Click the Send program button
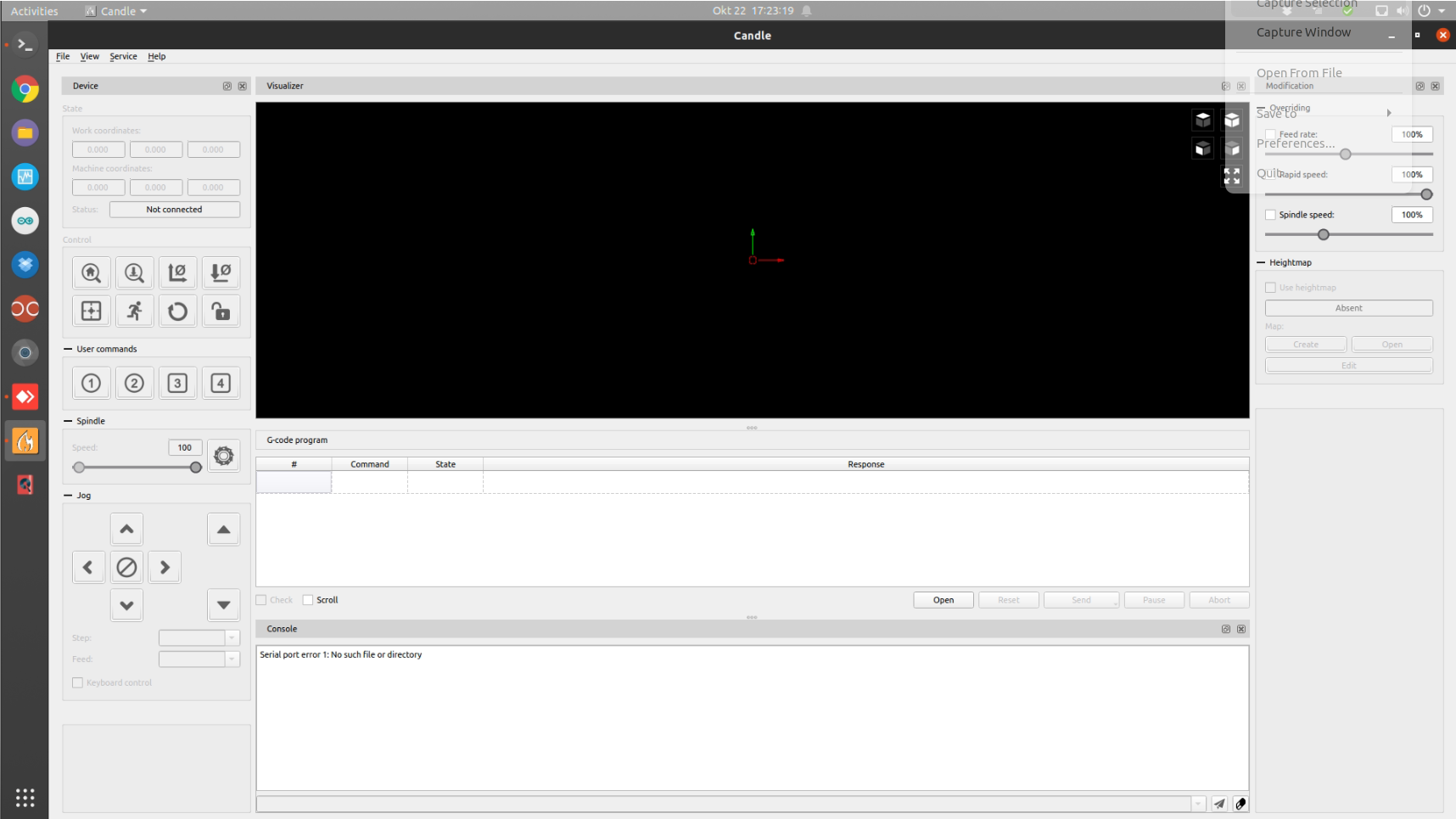This screenshot has width=1456, height=819. [1081, 600]
